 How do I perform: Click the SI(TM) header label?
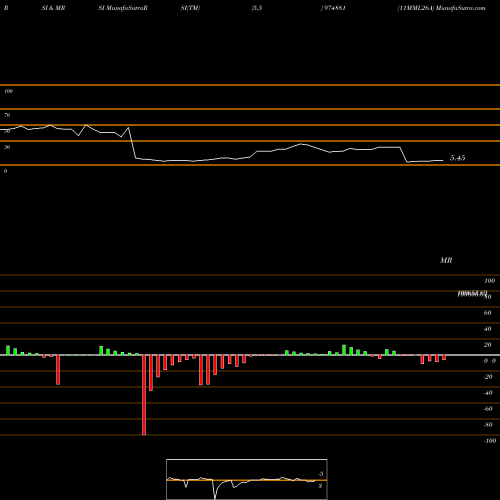(190, 8)
